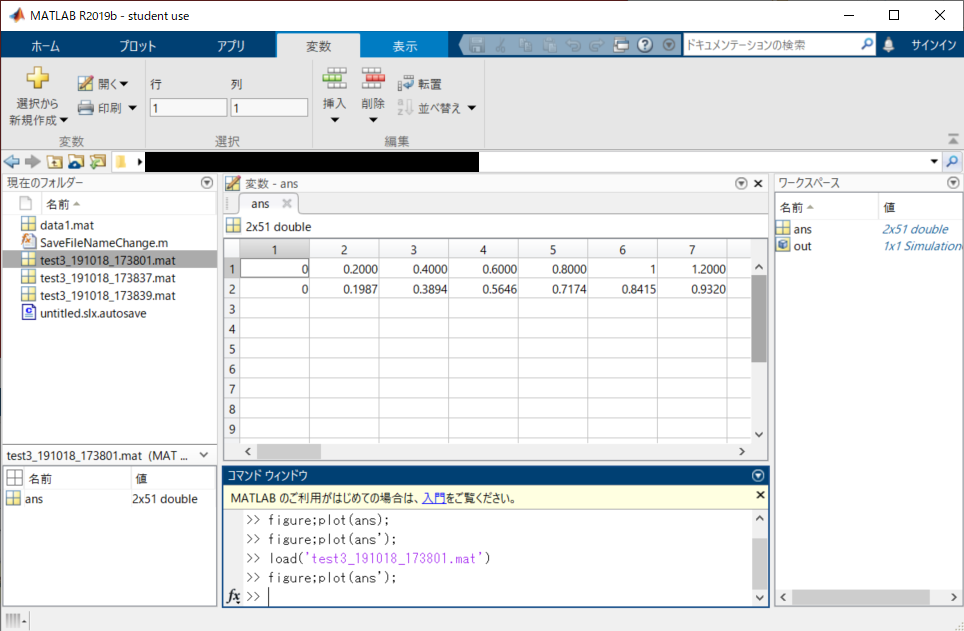Click the Insert (挿入) grid icon
964x631 pixels.
pyautogui.click(x=334, y=77)
